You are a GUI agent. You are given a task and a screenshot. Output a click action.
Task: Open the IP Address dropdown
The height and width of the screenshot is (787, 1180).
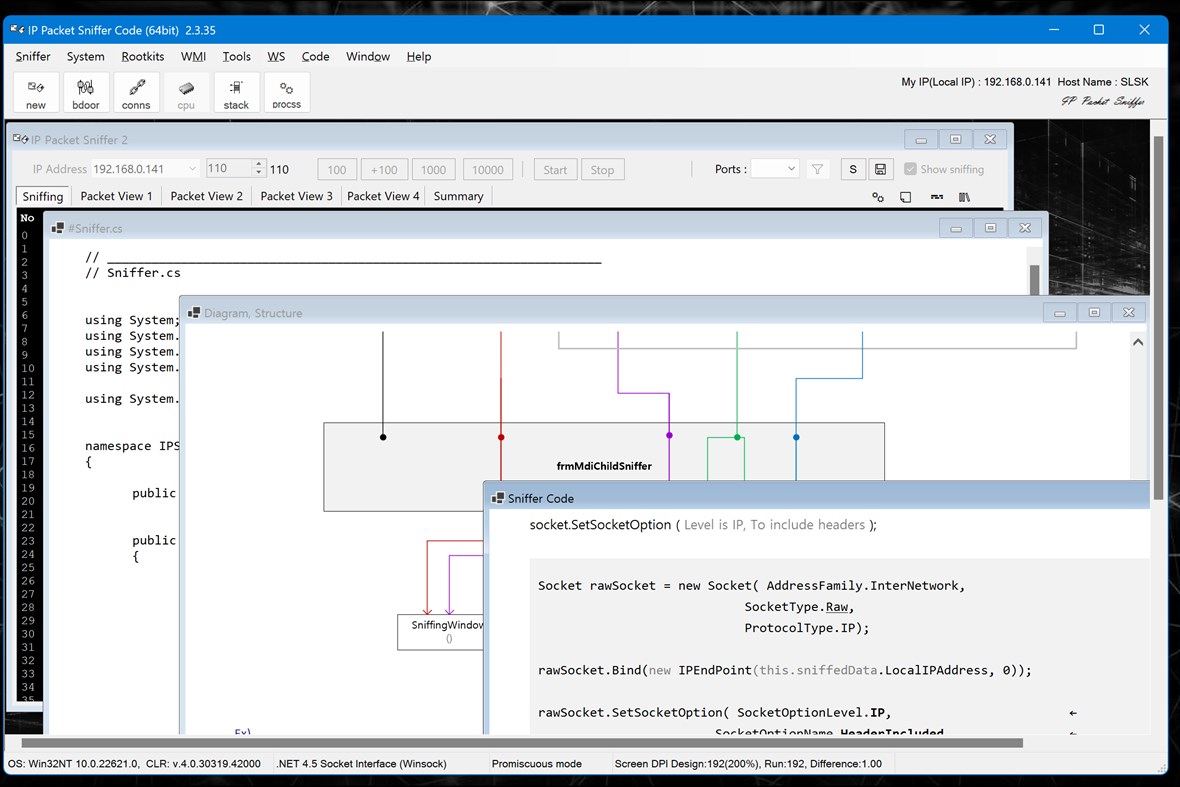[193, 169]
